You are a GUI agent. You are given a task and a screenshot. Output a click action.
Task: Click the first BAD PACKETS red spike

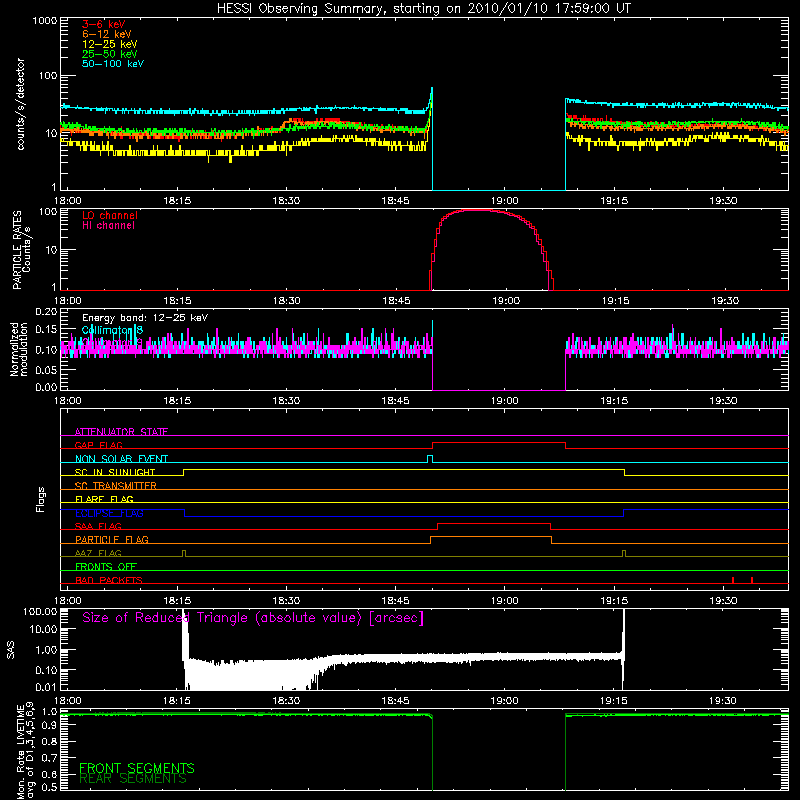(733, 580)
